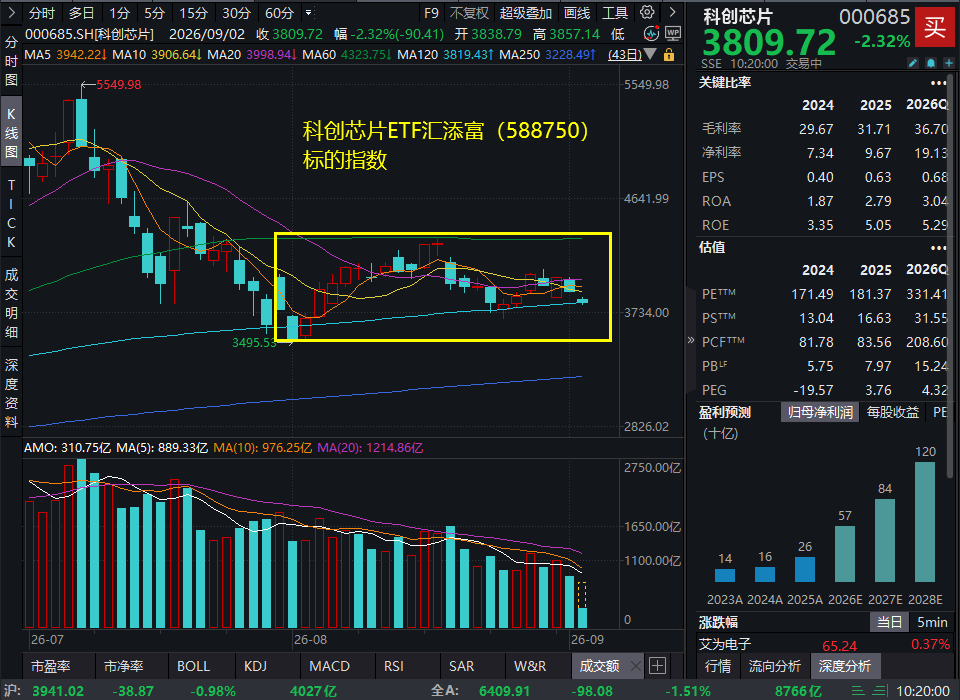960x700 pixels.
Task: Expand the sidebar with top-left chevron
Action: [11, 12]
